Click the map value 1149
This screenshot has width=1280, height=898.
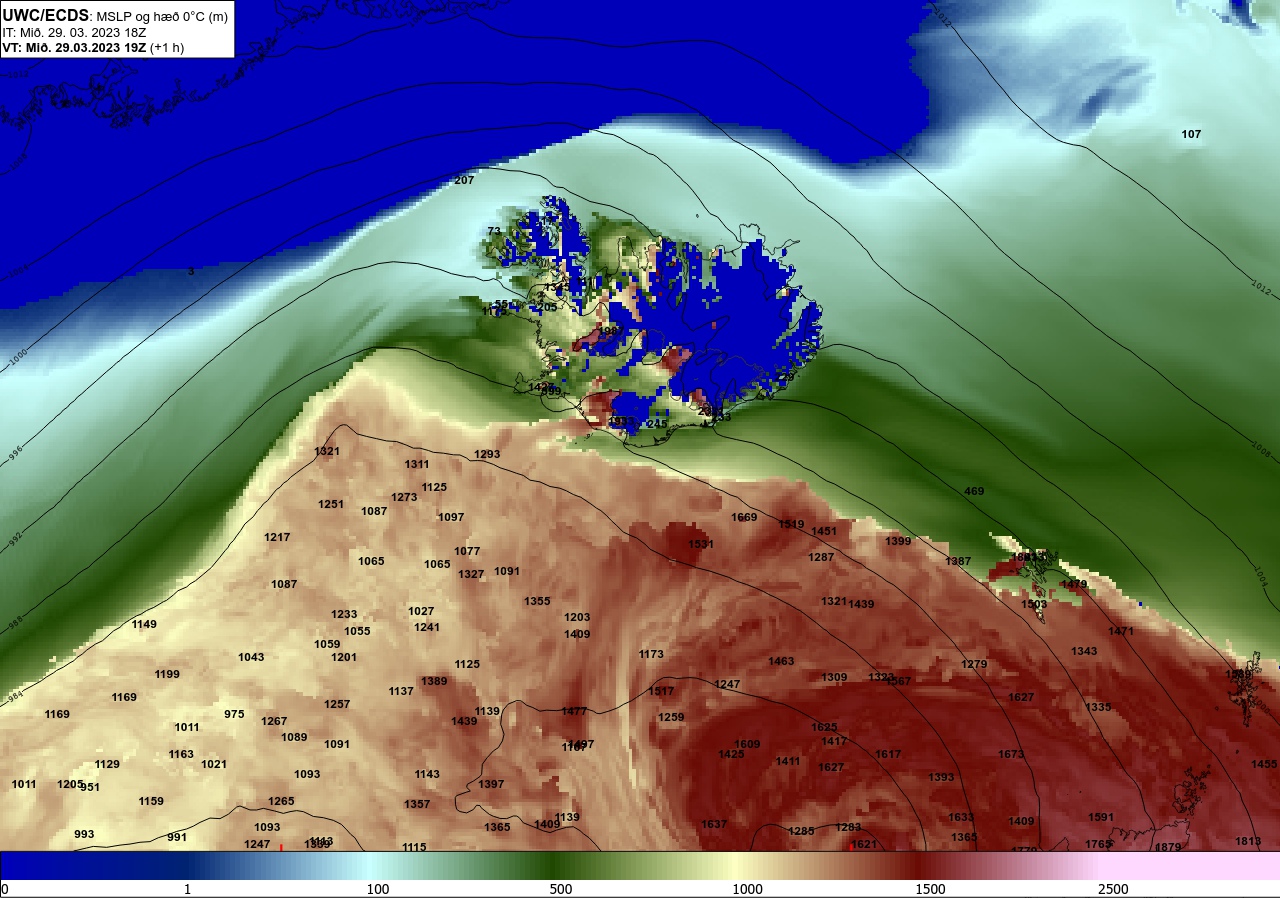144,624
